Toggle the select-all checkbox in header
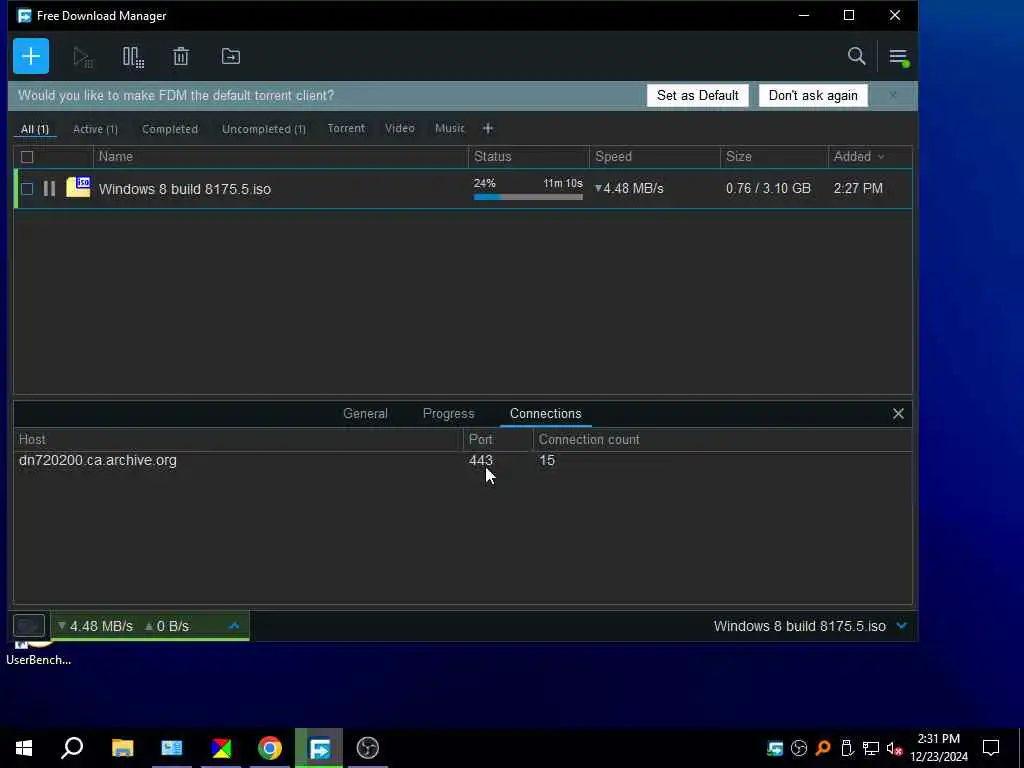Screen dimensions: 1024x768 click(x=27, y=157)
